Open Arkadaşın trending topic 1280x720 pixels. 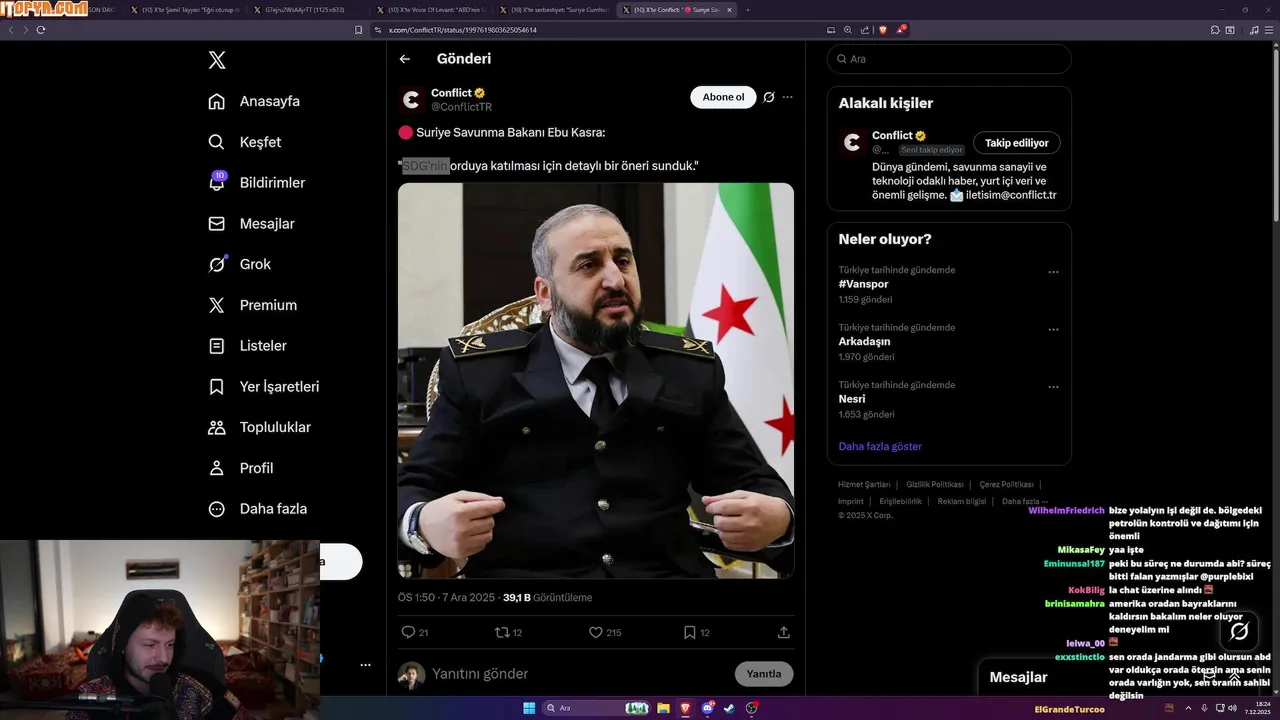[x=864, y=341]
